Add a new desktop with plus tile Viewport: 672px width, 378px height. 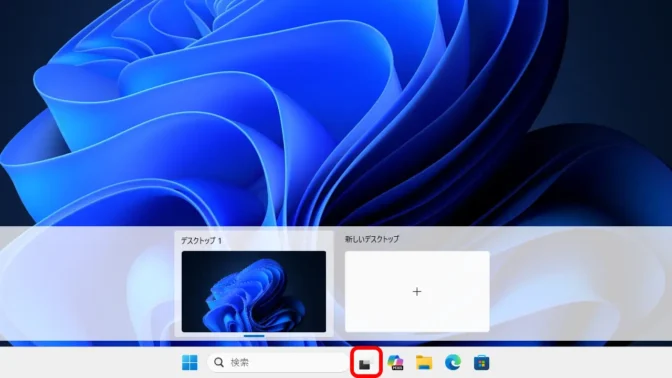point(417,291)
